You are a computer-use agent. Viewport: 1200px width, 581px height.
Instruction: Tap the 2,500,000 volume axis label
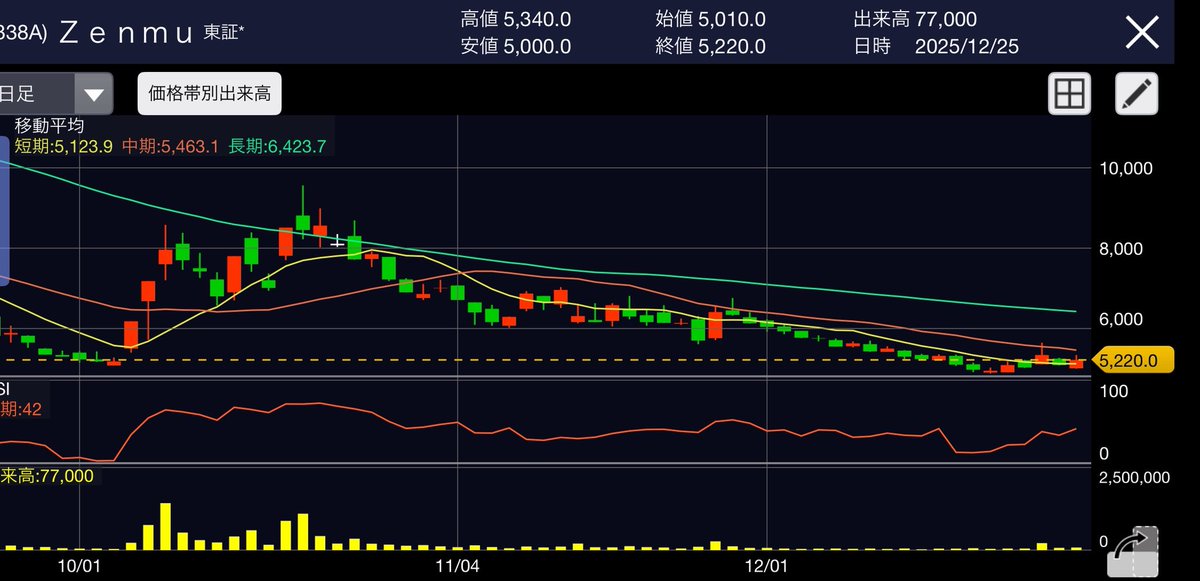pyautogui.click(x=1134, y=478)
